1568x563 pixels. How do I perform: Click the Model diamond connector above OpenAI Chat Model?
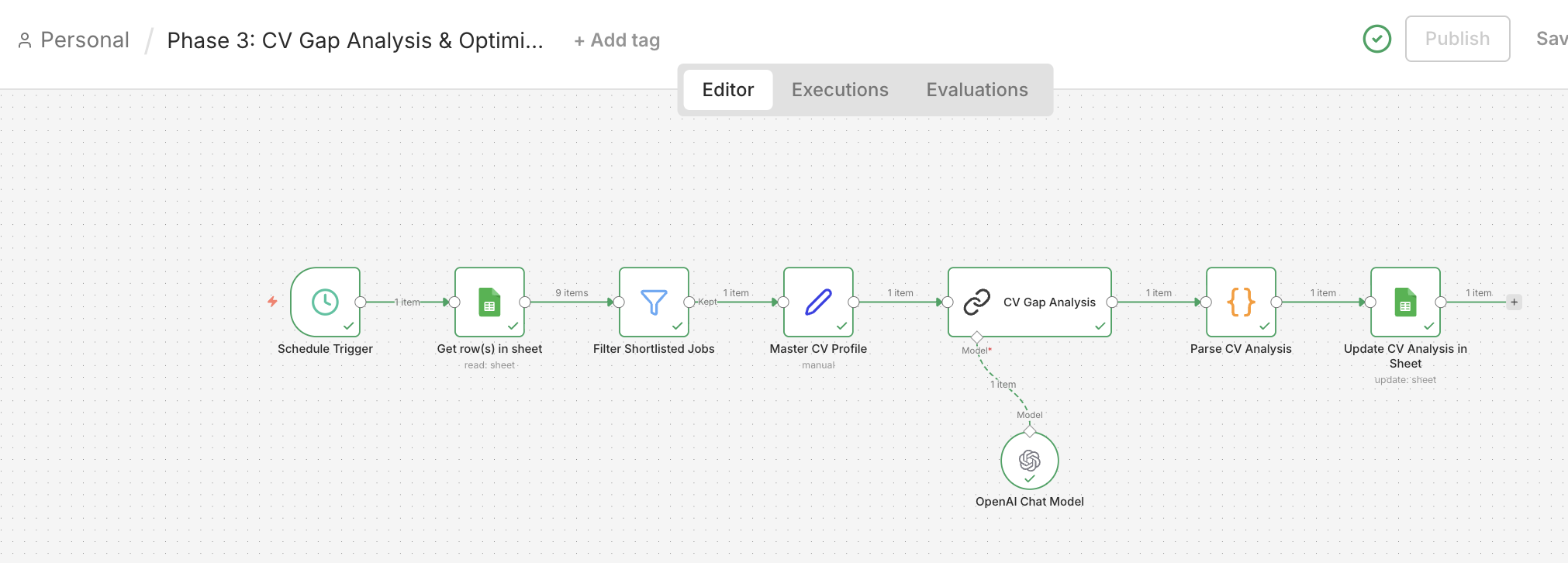click(1030, 431)
